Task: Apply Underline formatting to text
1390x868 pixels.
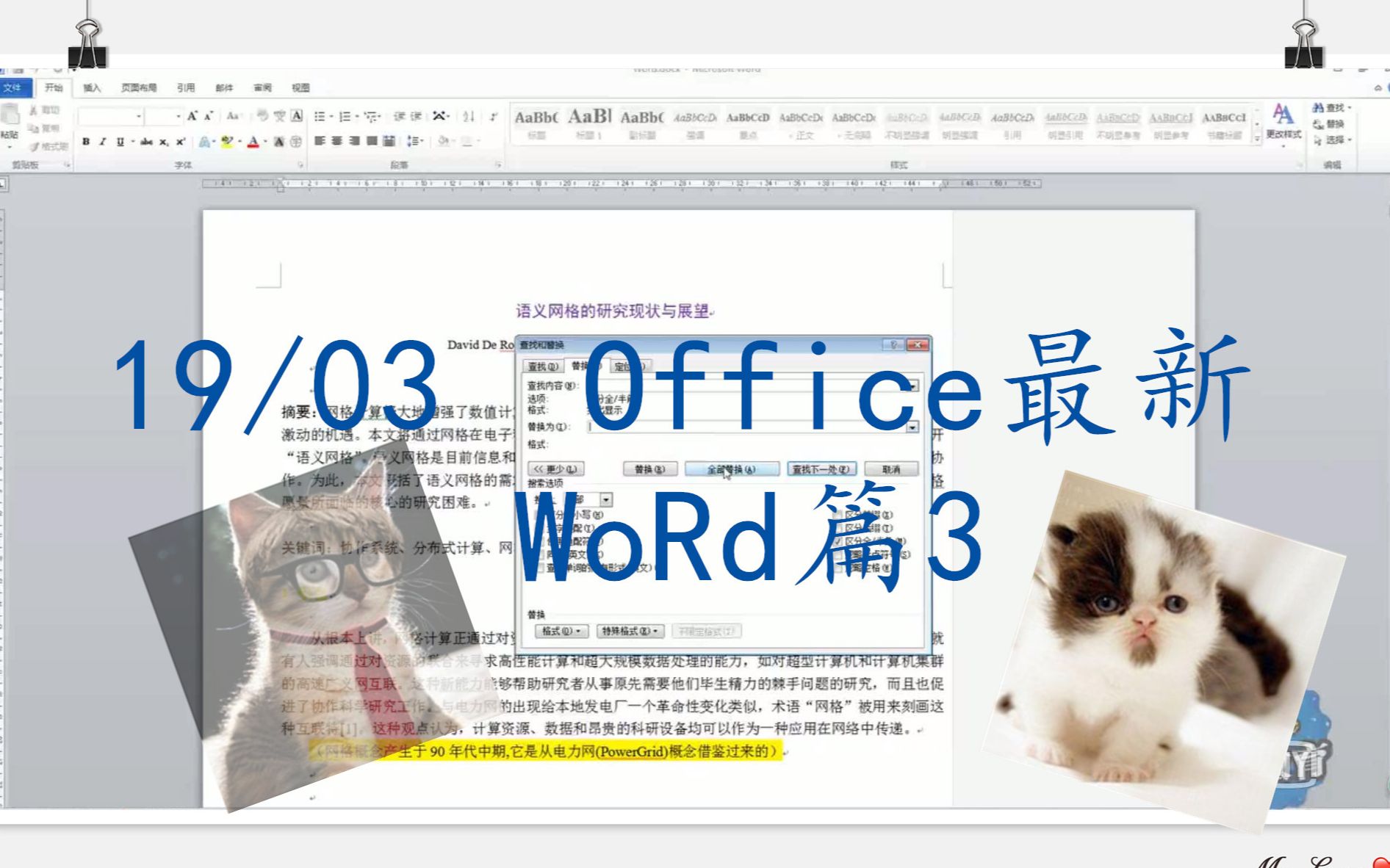Action: (120, 141)
